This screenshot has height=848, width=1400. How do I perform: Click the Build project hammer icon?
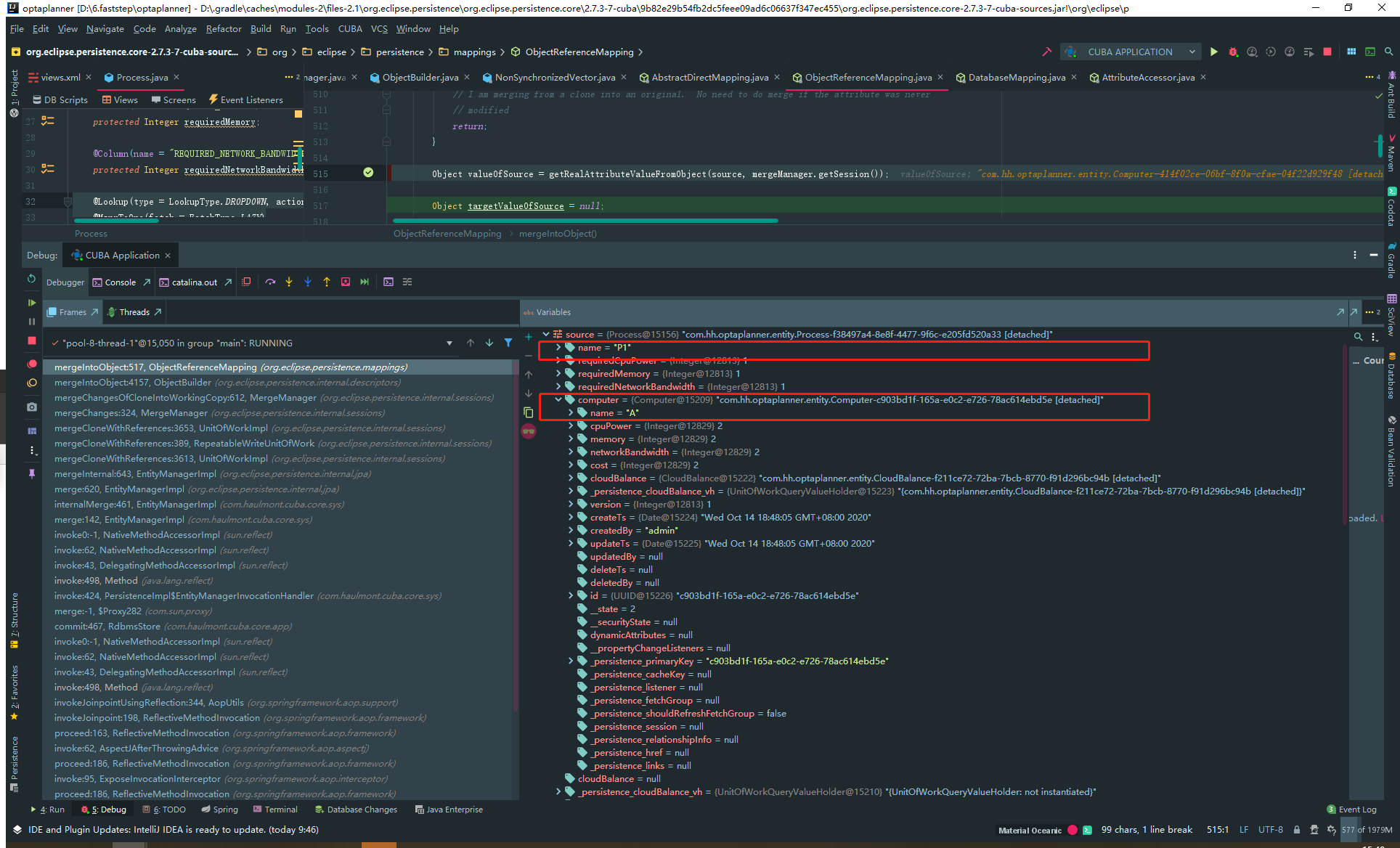coord(1046,52)
